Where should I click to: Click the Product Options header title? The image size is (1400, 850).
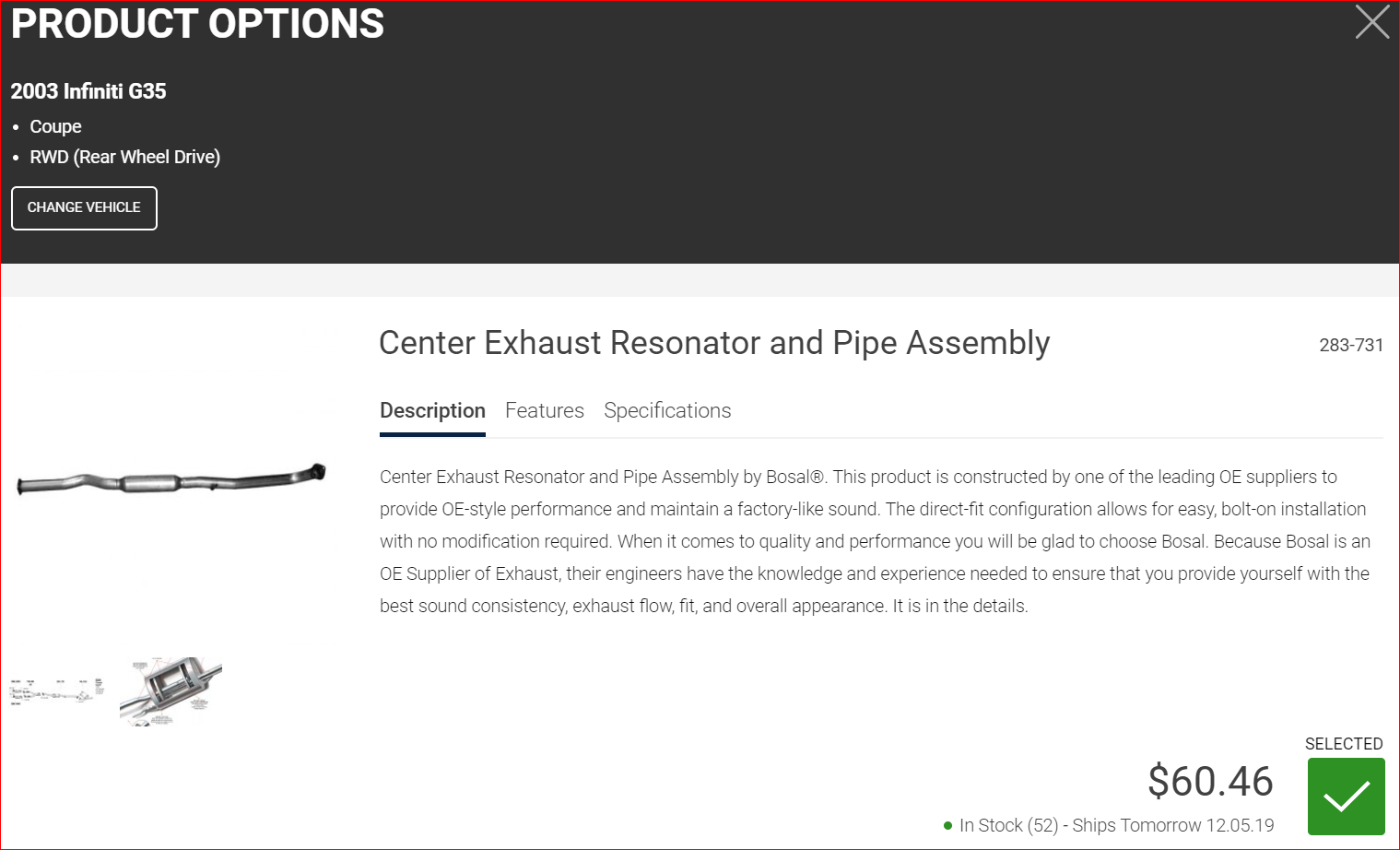tap(197, 24)
